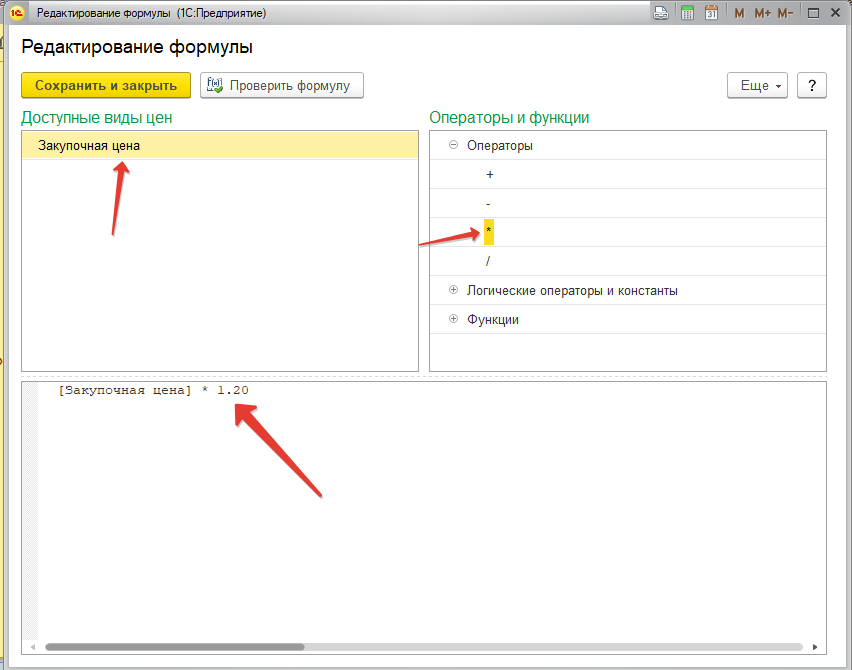Expand the Функции group
The image size is (852, 670).
coord(453,319)
